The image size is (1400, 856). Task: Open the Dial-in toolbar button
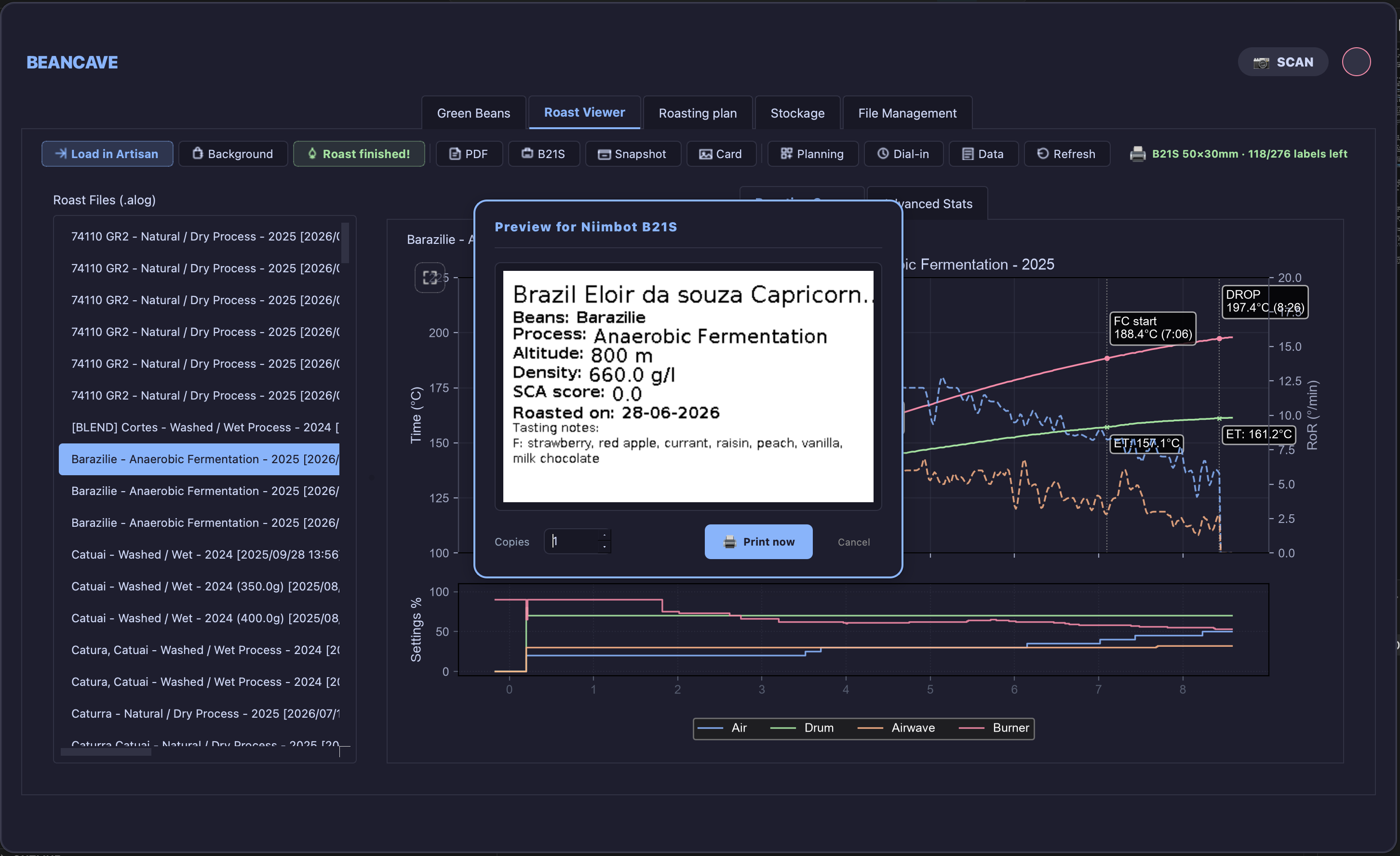[903, 154]
